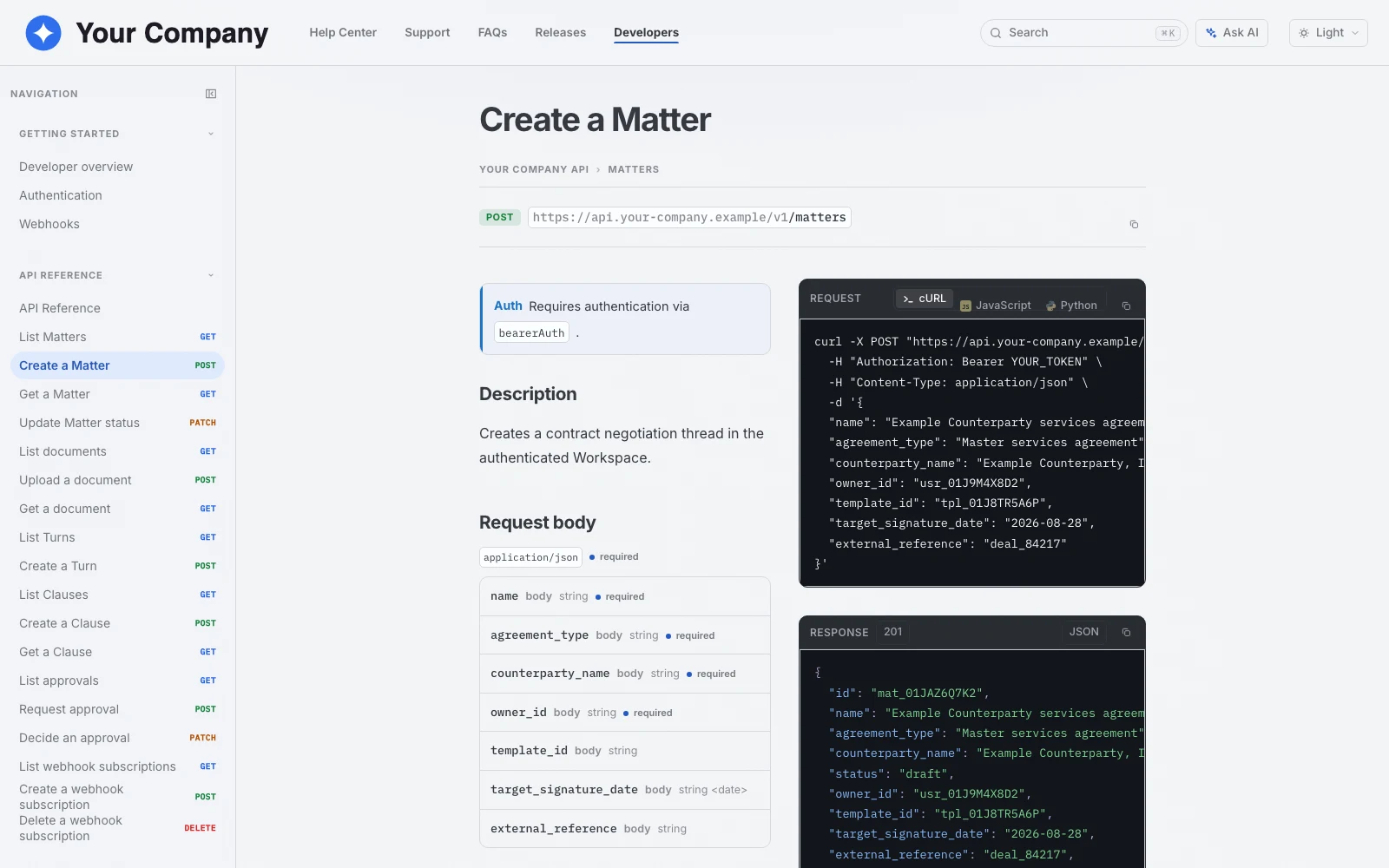The image size is (1389, 868).
Task: Open List webhook subscriptions endpoint
Action: click(117, 766)
